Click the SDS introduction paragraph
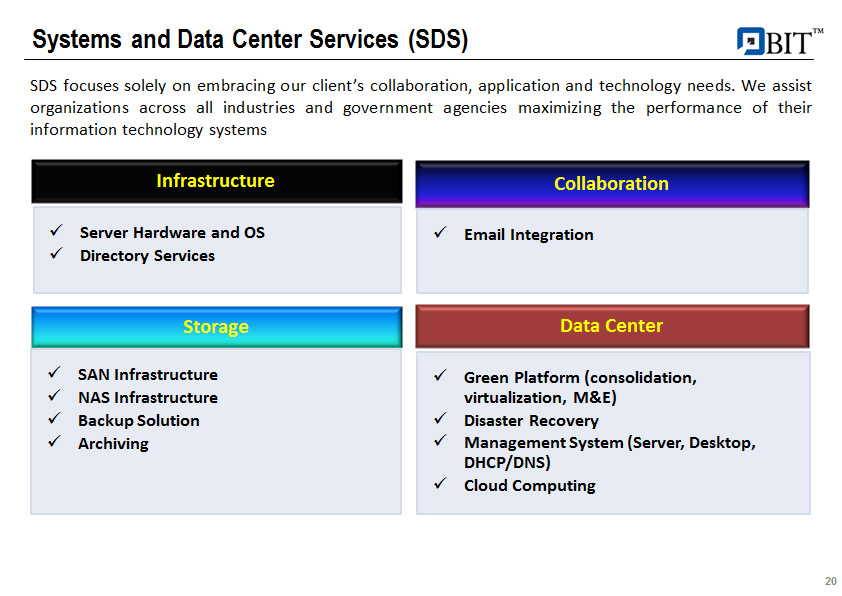Screen dimensions: 842x596 point(420,107)
